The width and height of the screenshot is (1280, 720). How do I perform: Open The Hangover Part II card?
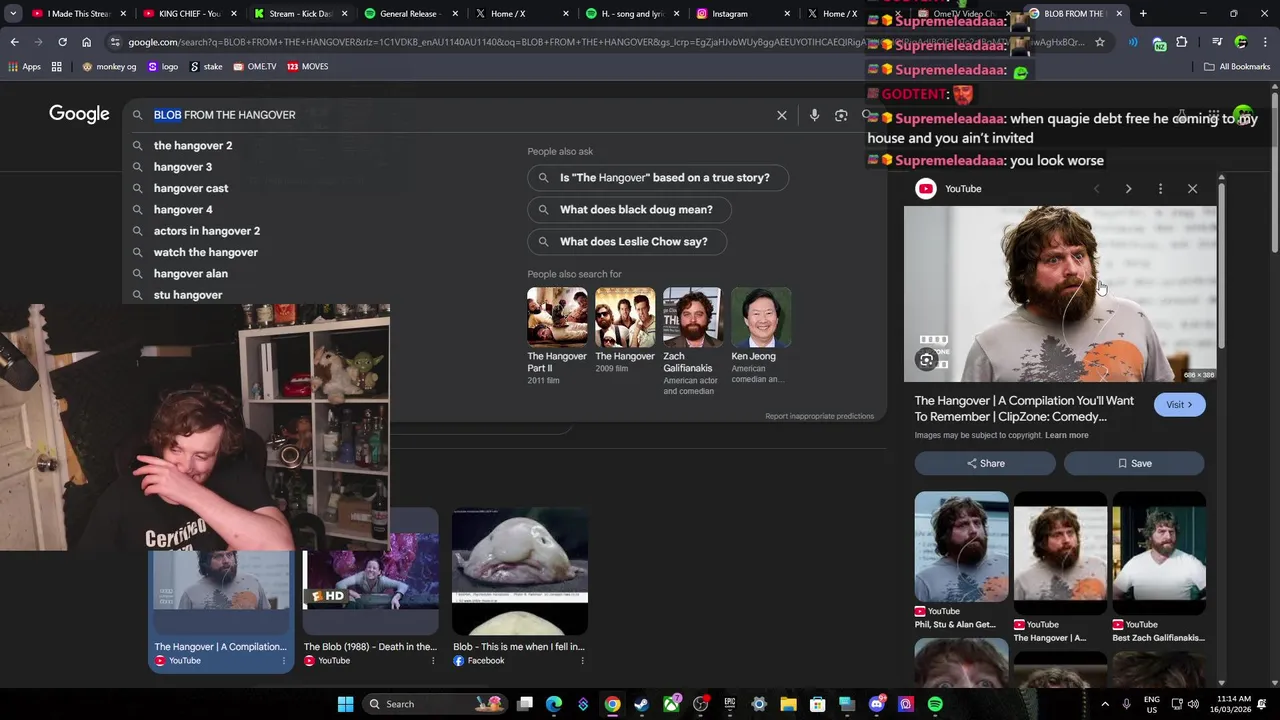(557, 336)
